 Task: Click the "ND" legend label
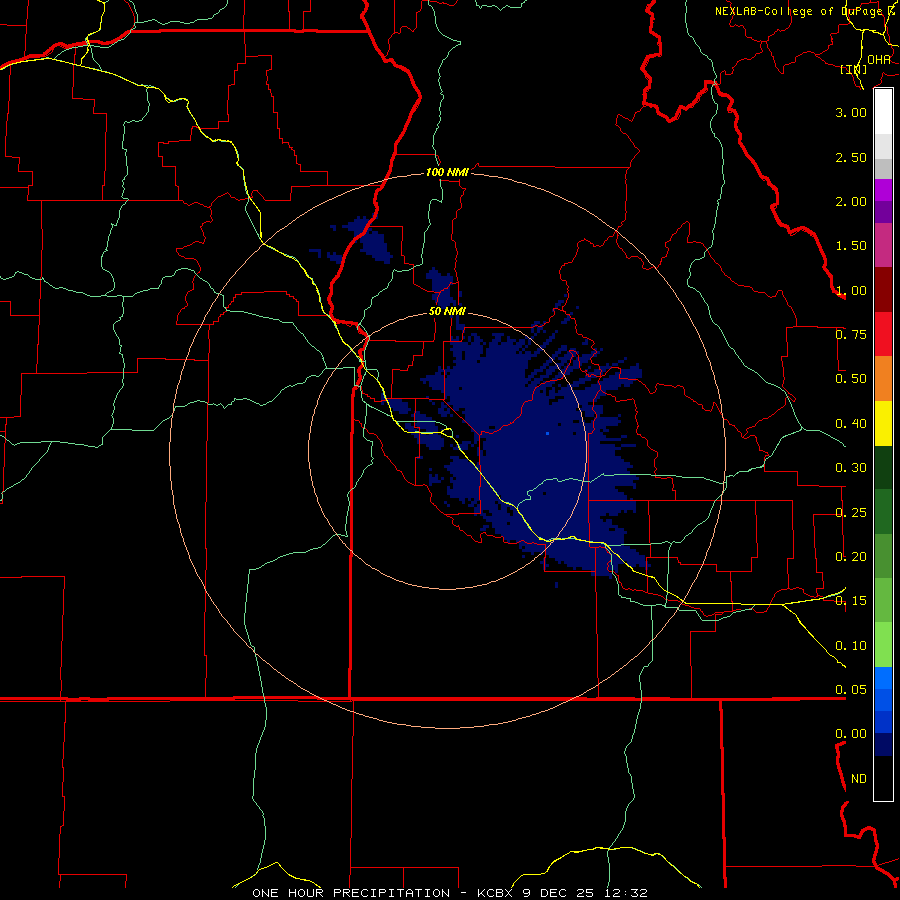point(859,779)
